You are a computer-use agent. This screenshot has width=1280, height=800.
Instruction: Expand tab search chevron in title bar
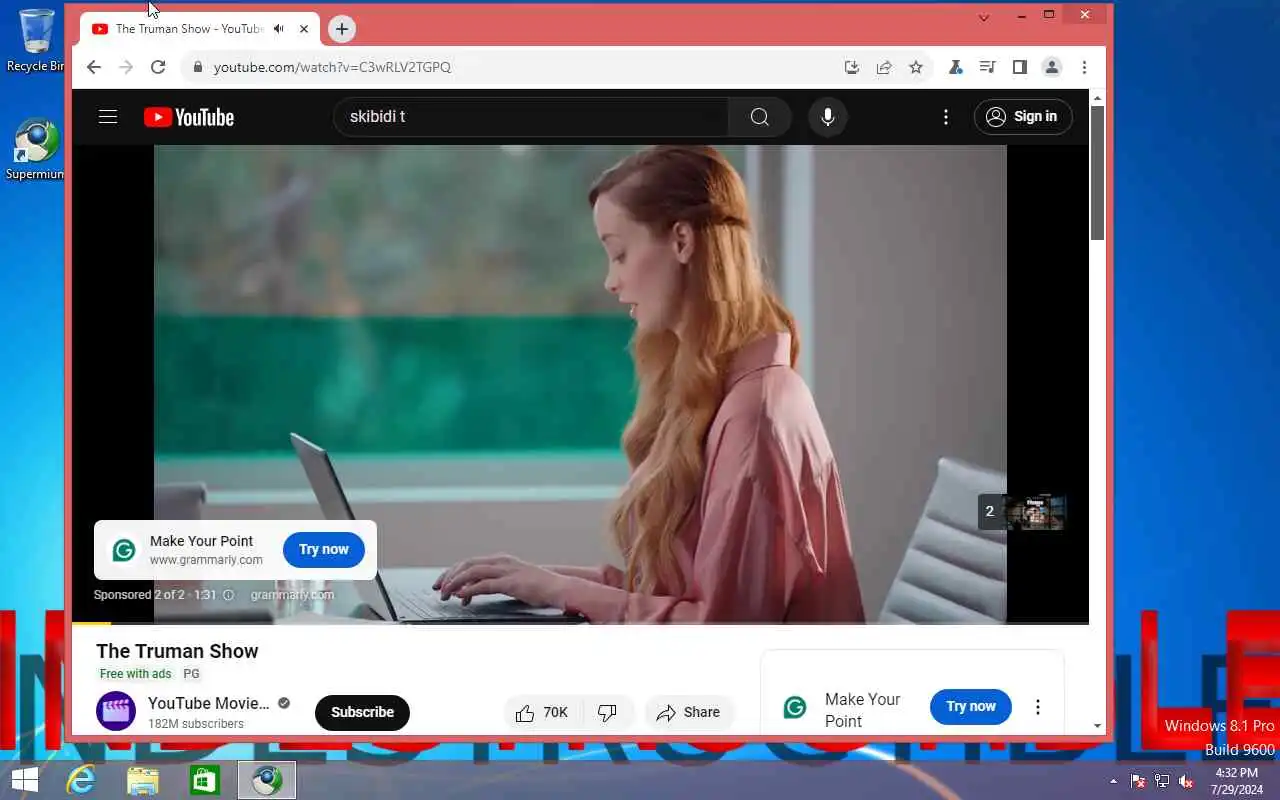[984, 17]
